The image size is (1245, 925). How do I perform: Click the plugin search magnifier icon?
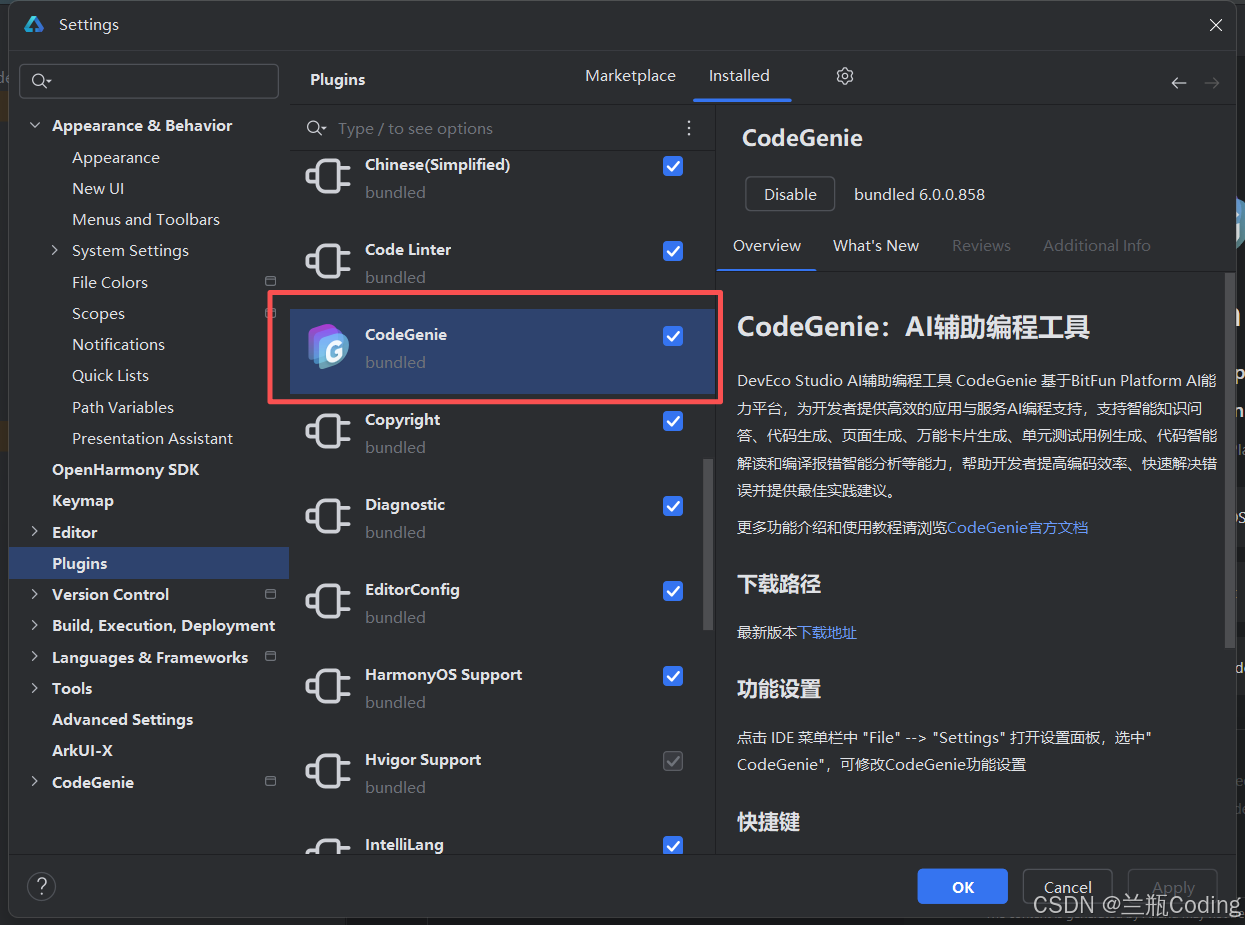click(316, 128)
